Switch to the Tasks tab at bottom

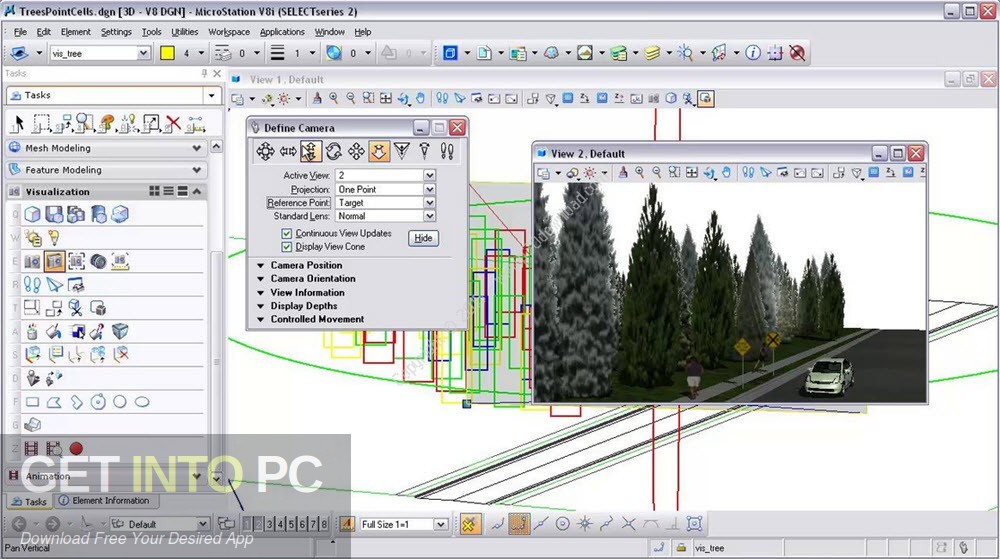tap(30, 502)
